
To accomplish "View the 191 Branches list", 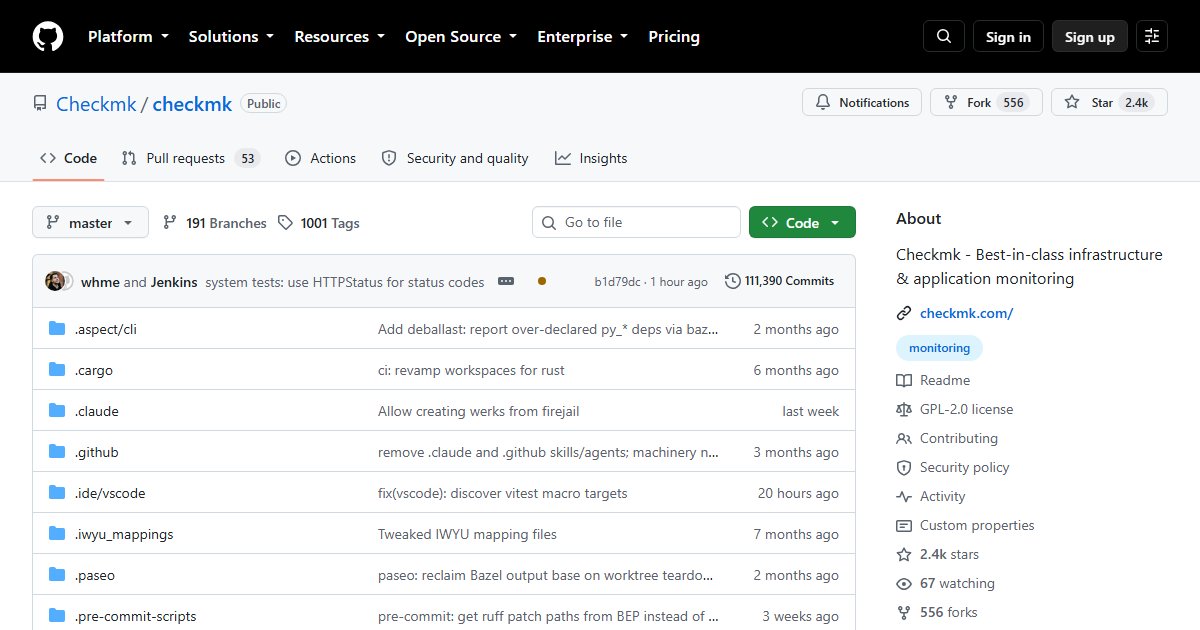I will tap(214, 223).
